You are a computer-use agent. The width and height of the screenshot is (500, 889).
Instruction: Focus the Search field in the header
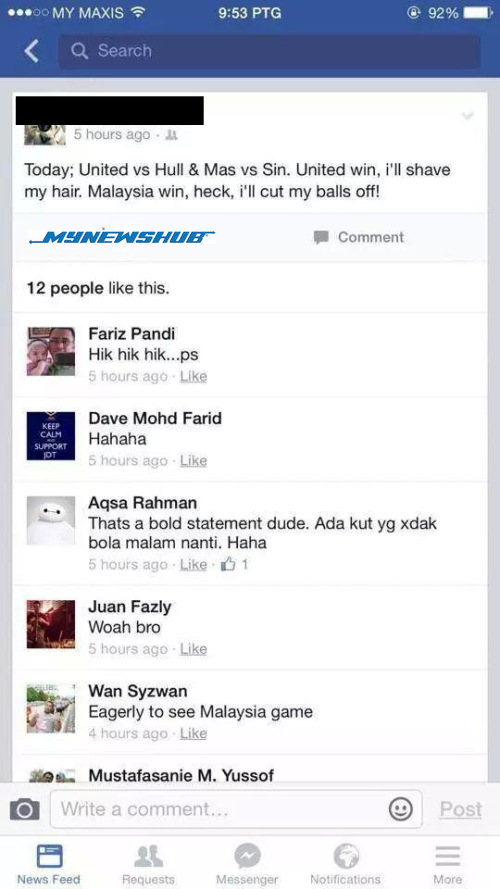(x=269, y=51)
